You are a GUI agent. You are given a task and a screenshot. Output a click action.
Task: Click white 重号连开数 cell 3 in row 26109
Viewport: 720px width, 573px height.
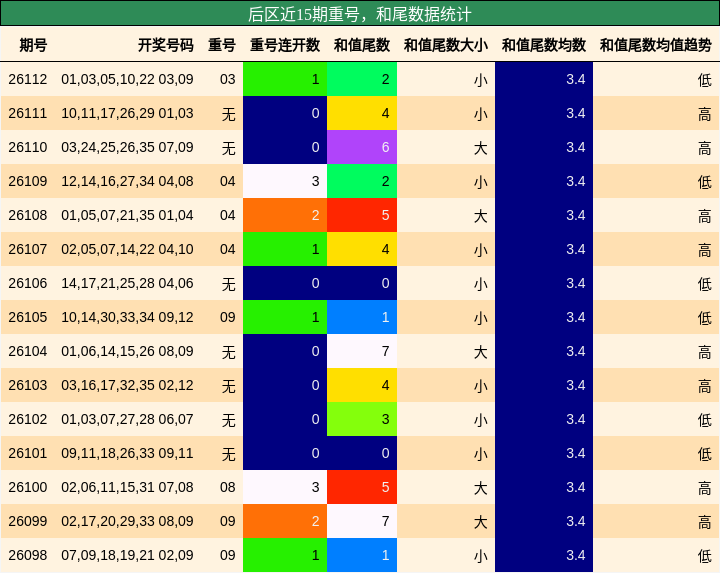click(285, 181)
